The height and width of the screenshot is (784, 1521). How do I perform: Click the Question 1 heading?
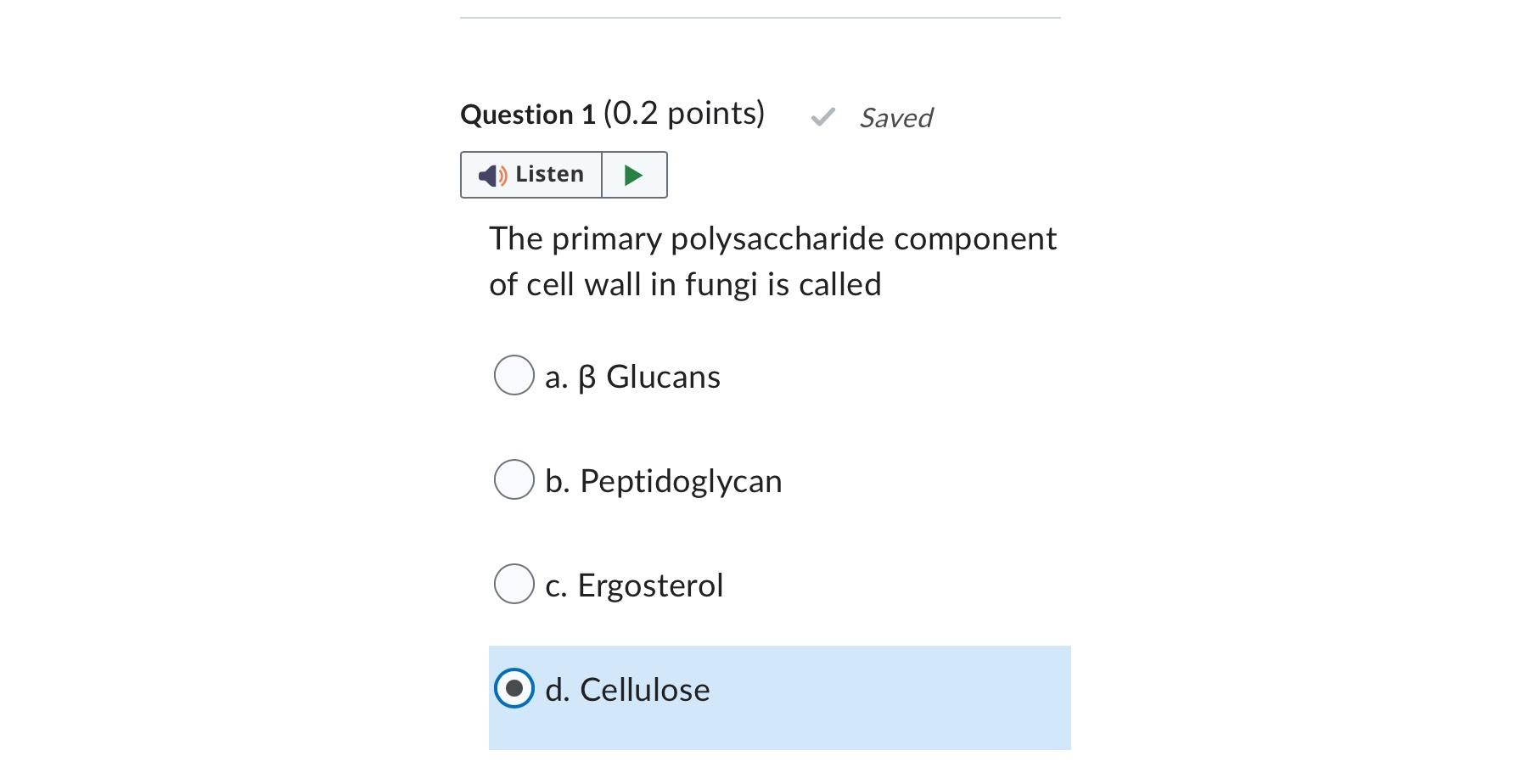coord(612,113)
